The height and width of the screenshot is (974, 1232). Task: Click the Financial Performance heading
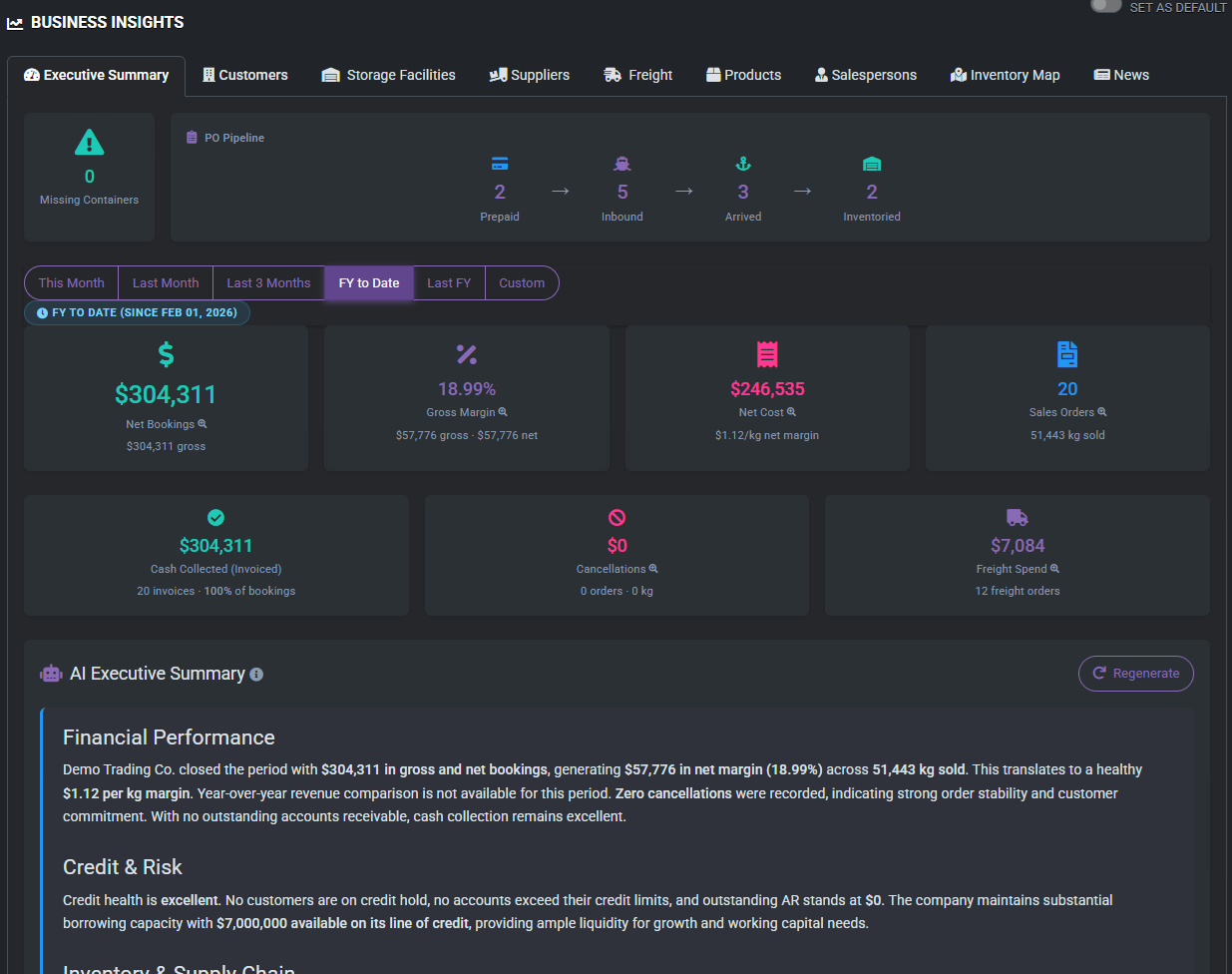click(169, 737)
